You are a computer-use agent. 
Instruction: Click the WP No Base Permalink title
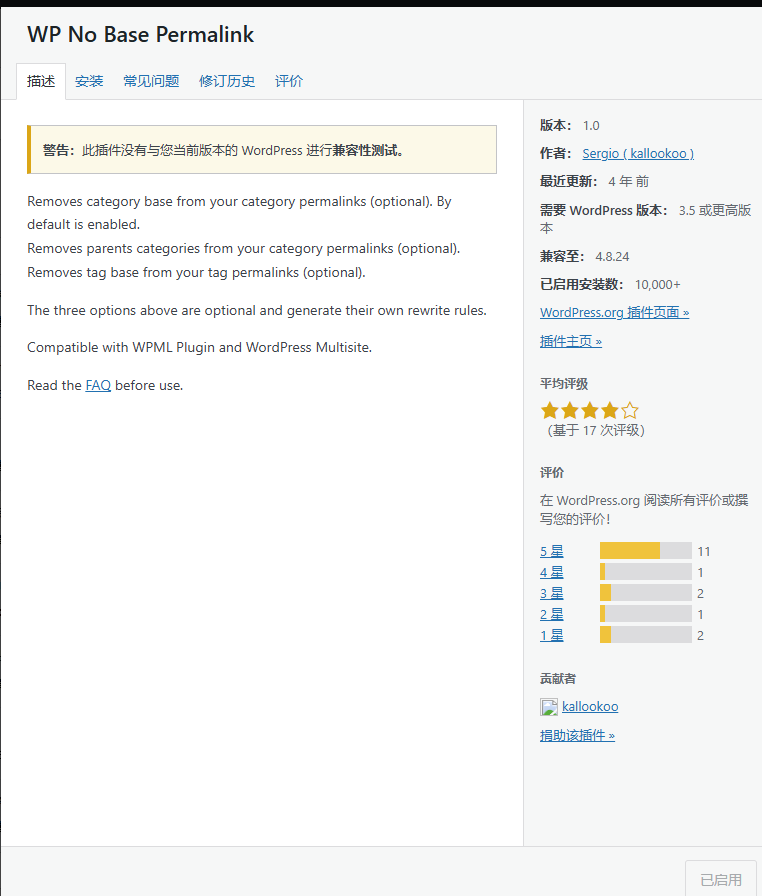(141, 34)
